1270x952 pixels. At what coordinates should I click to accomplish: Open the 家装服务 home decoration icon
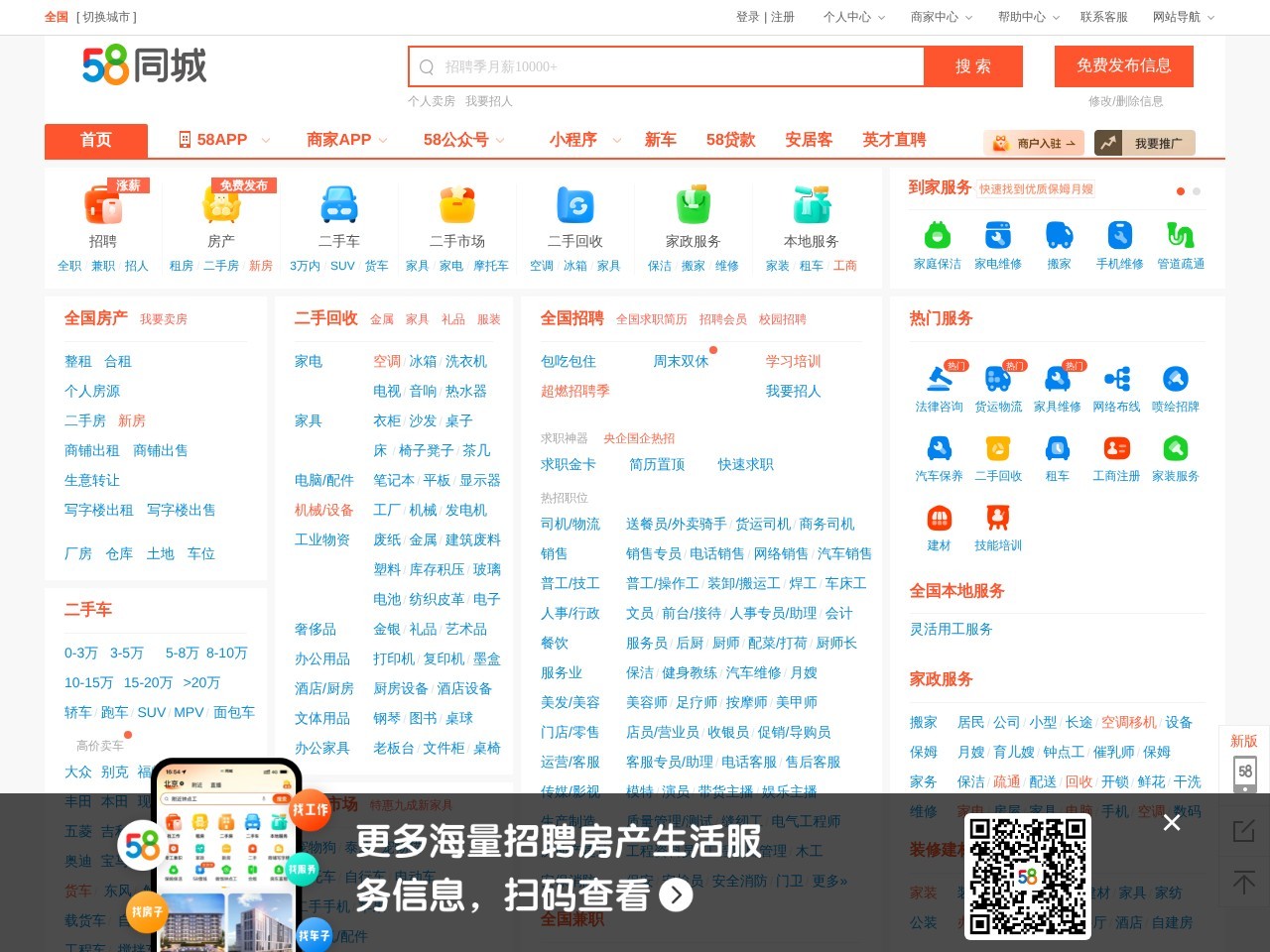pyautogui.click(x=1176, y=448)
